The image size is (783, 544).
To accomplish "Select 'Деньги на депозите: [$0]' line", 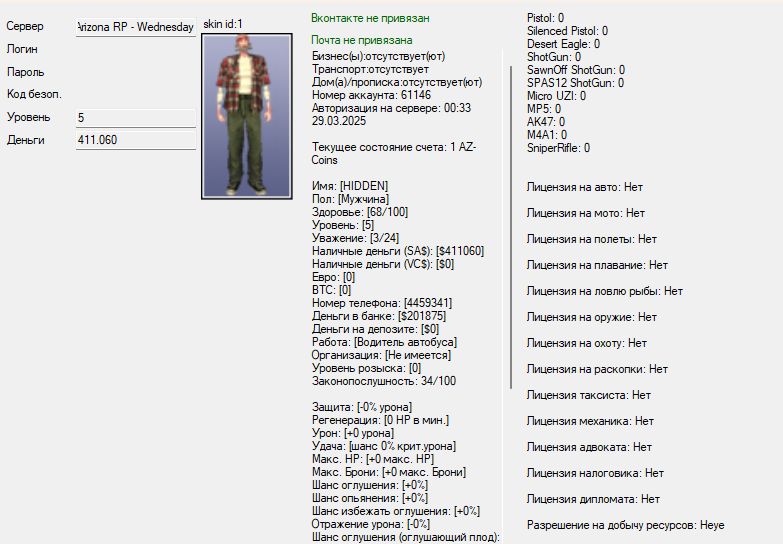I will 375,329.
